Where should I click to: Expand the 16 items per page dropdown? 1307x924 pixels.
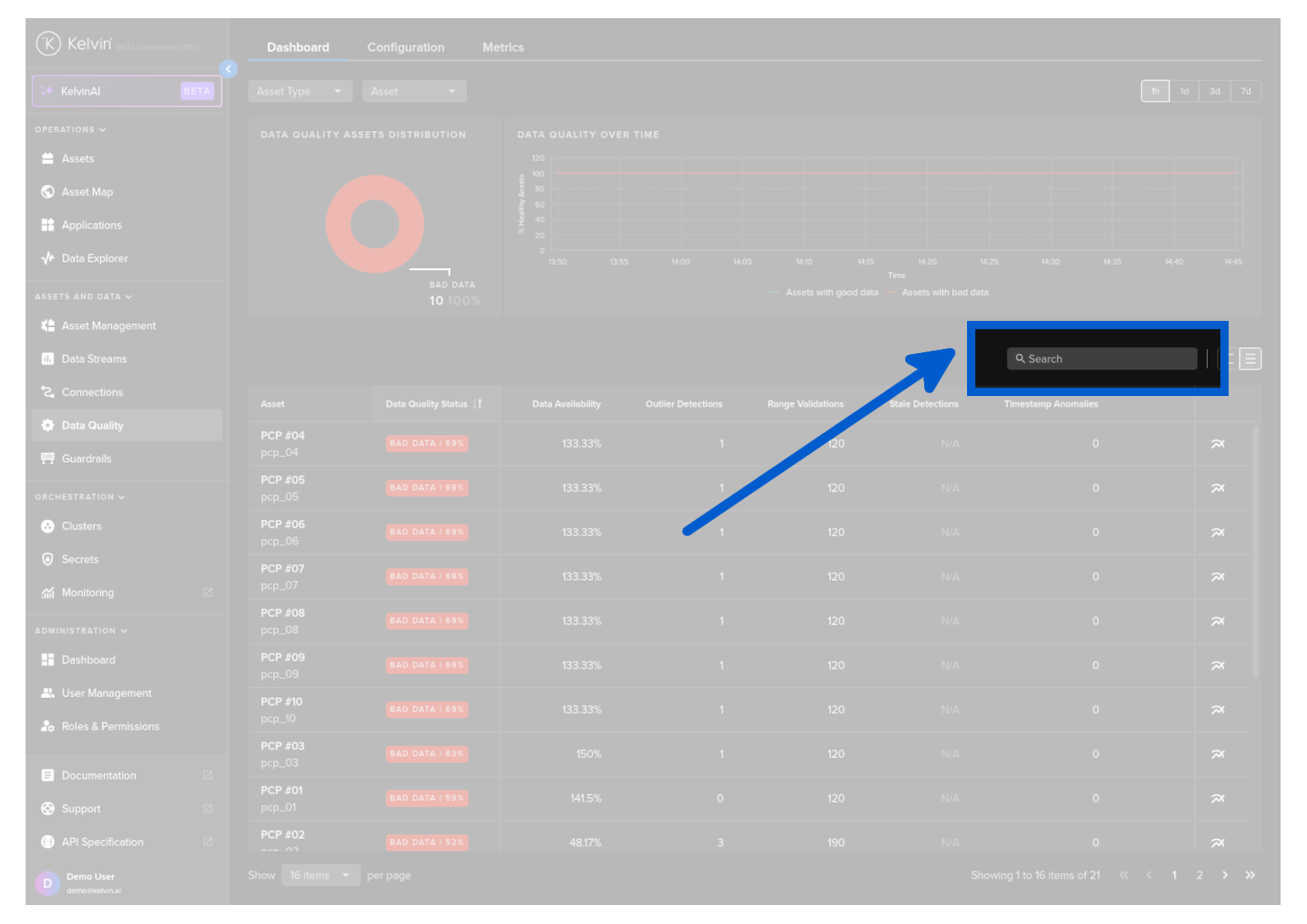pos(320,875)
